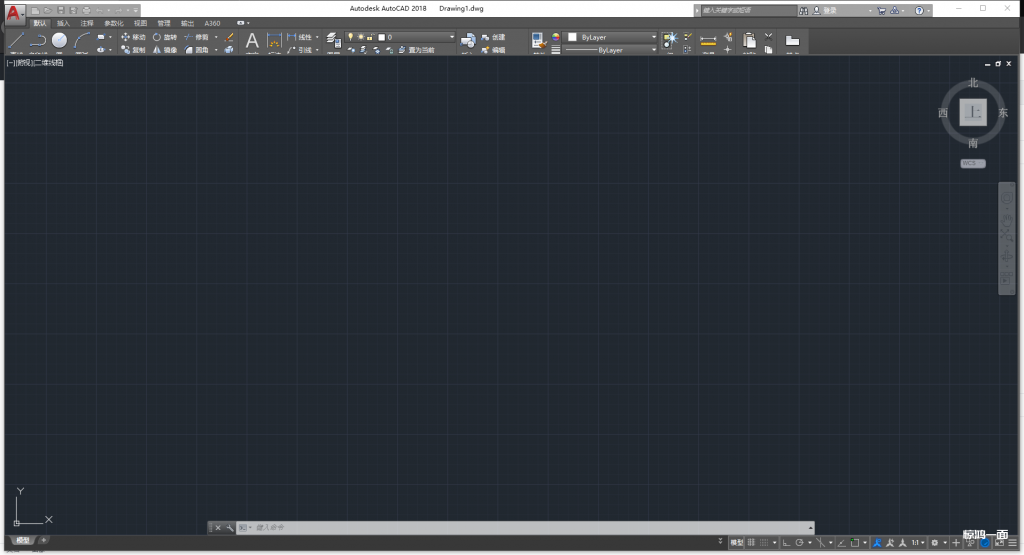Expand the ByLayer color dropdown
The image size is (1024, 555).
[x=612, y=37]
